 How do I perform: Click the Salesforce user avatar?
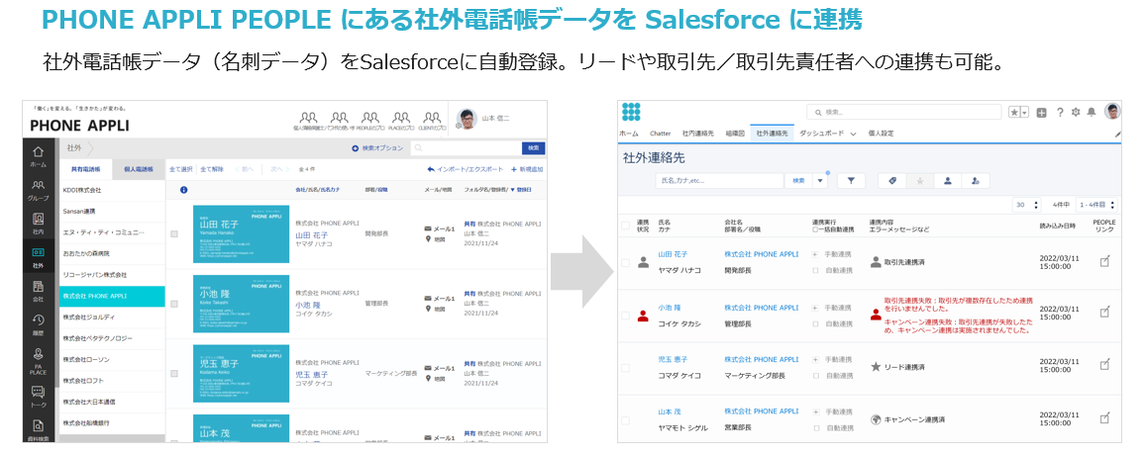(1112, 111)
